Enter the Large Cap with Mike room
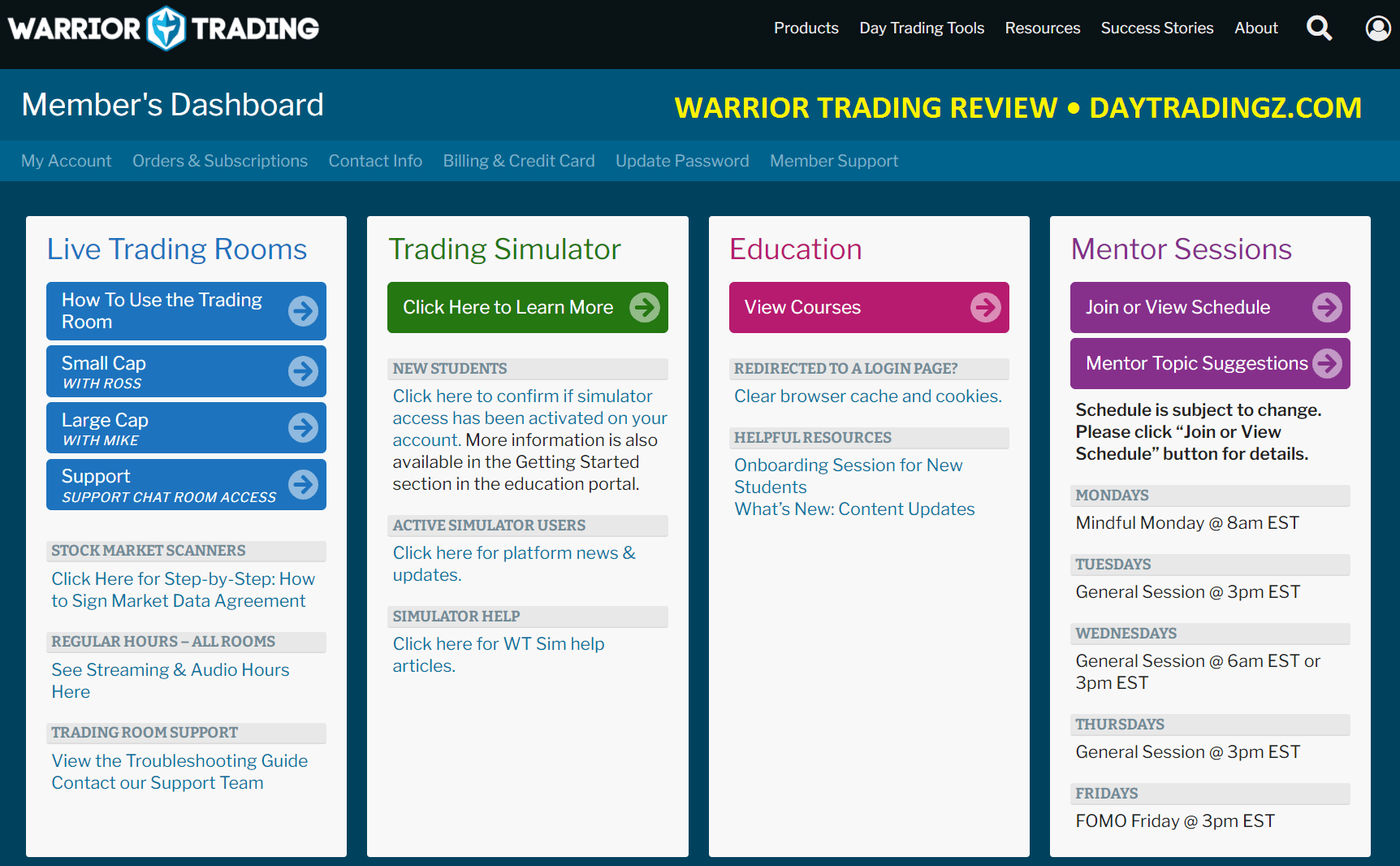 [x=186, y=427]
